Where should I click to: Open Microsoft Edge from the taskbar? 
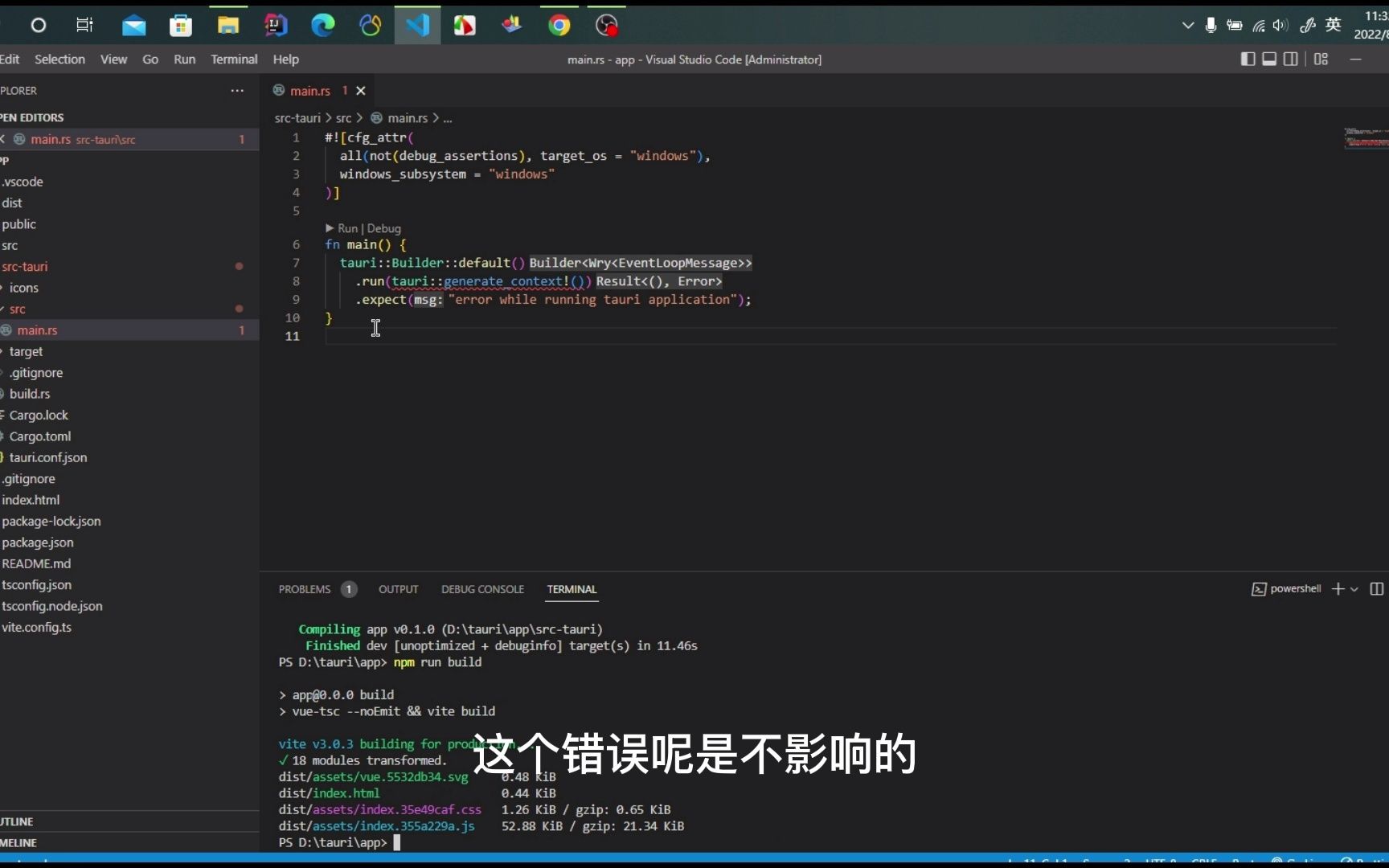(323, 26)
